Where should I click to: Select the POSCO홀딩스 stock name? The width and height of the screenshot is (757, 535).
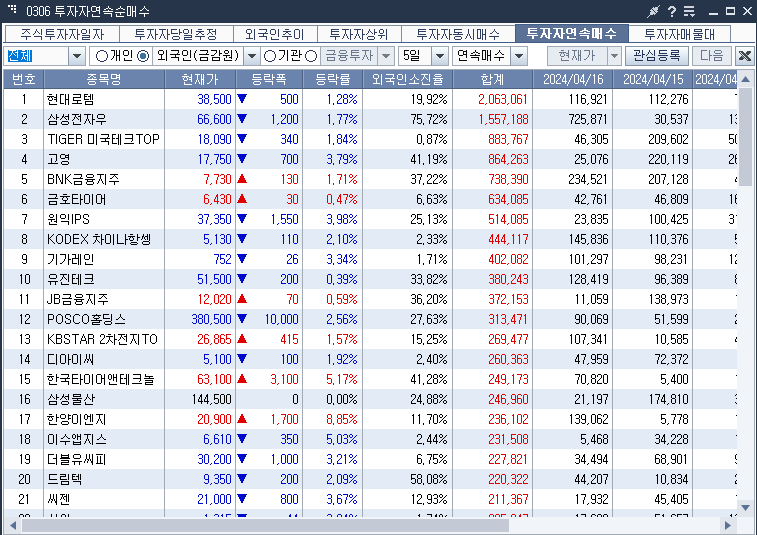[86, 320]
